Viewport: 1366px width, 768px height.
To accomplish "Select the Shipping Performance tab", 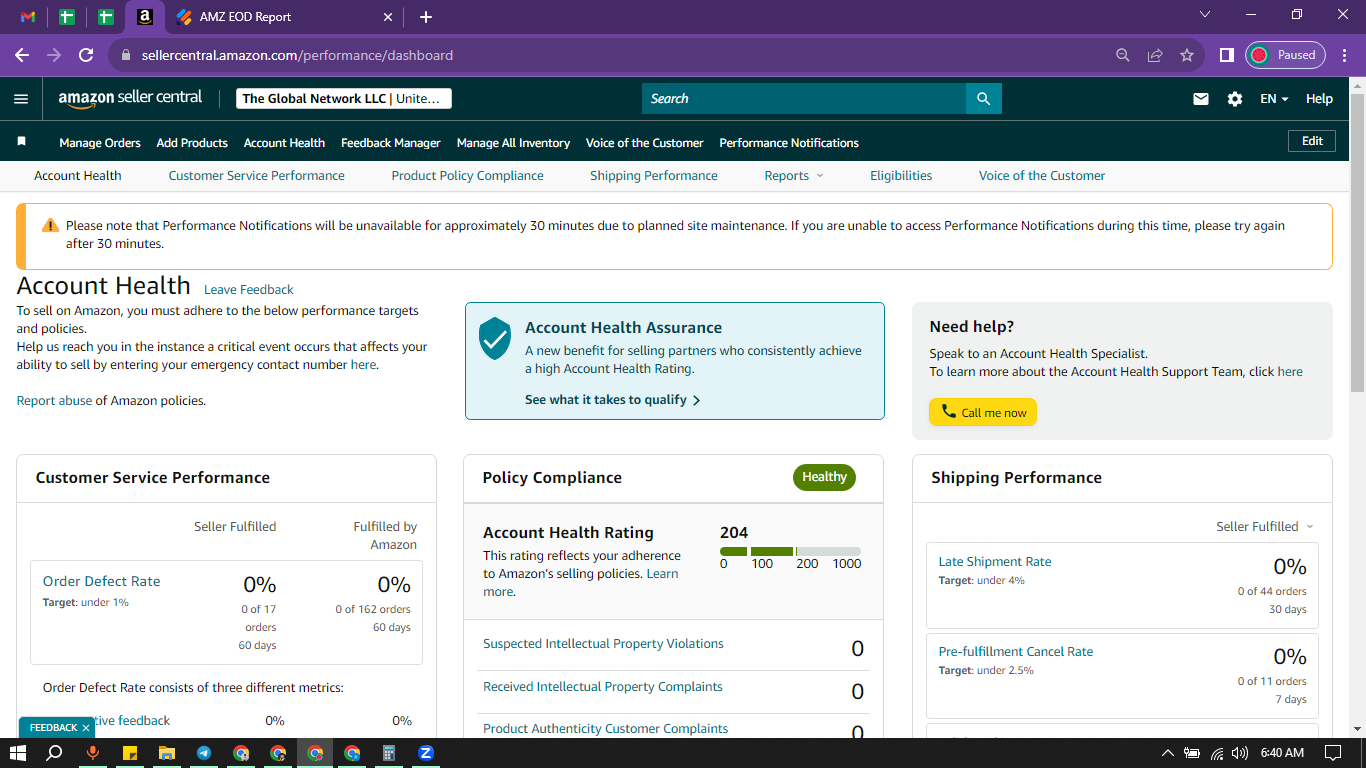I will tap(654, 175).
